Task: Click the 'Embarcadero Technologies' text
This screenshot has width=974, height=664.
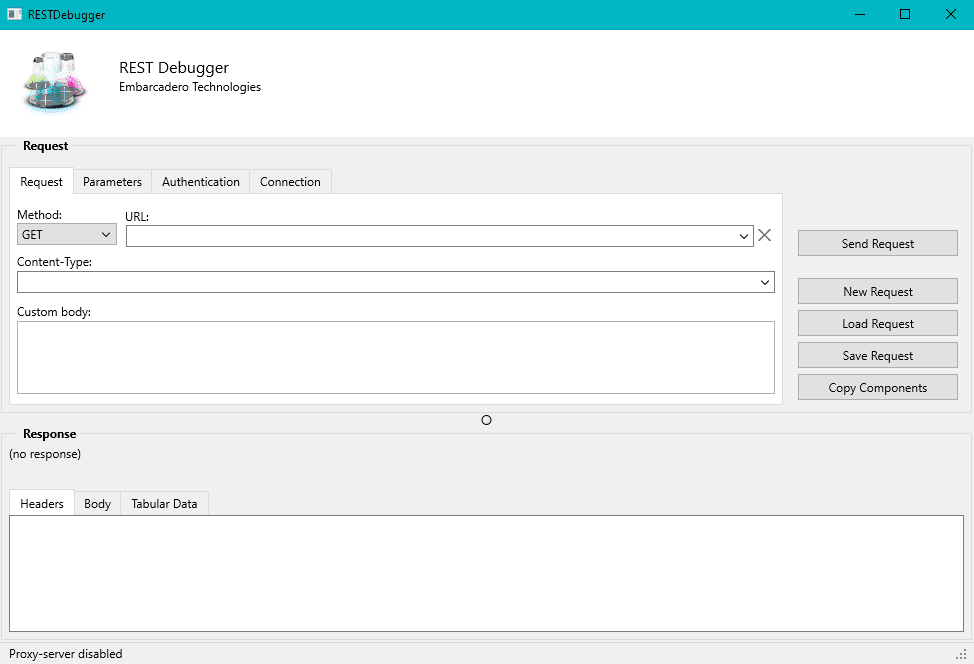Action: click(189, 87)
